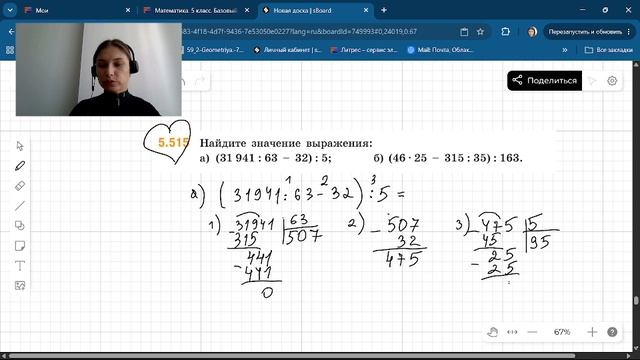This screenshot has width=640, height=360.
Task: Activate the hand pan tool
Action: coord(492,332)
